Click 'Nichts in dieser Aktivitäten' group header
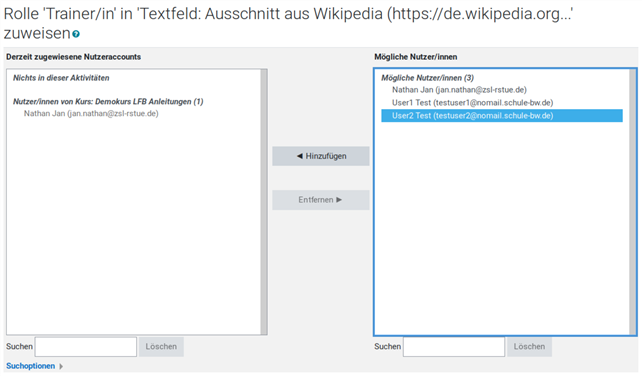 click(x=61, y=78)
